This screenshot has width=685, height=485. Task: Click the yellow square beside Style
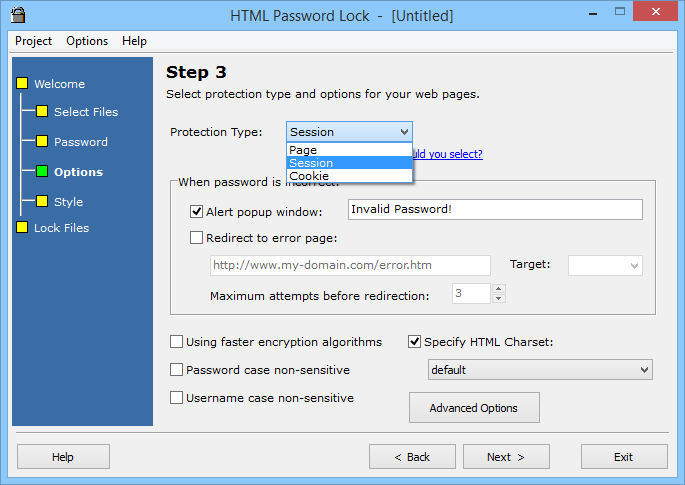pyautogui.click(x=42, y=201)
